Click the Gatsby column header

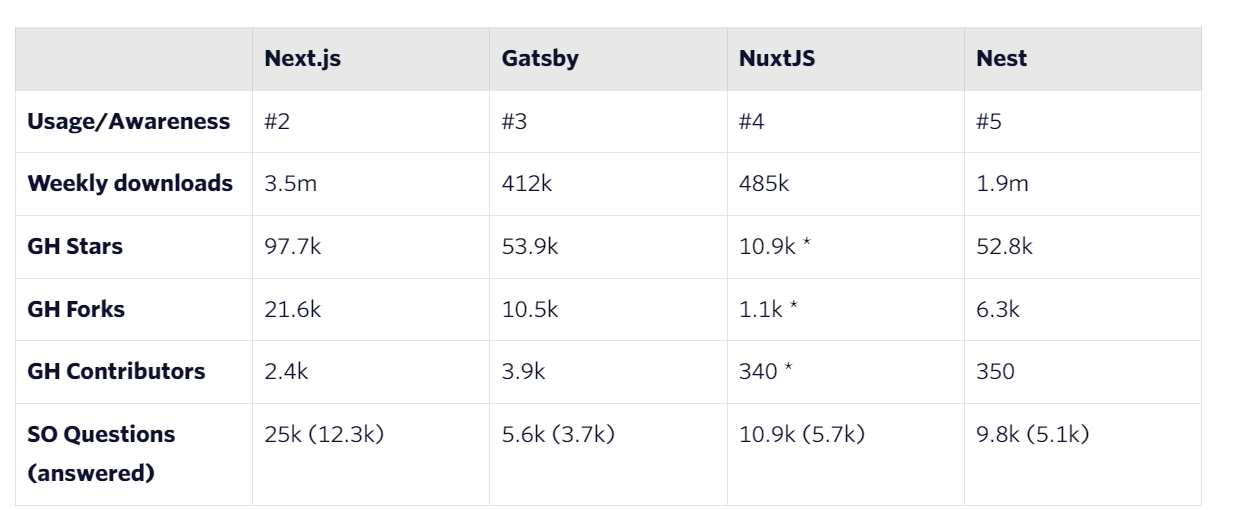coord(540,58)
